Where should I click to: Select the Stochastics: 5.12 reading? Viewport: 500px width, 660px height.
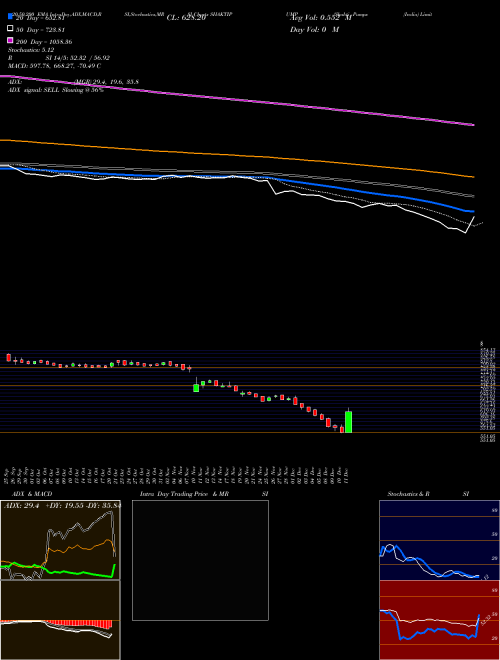tap(31, 50)
